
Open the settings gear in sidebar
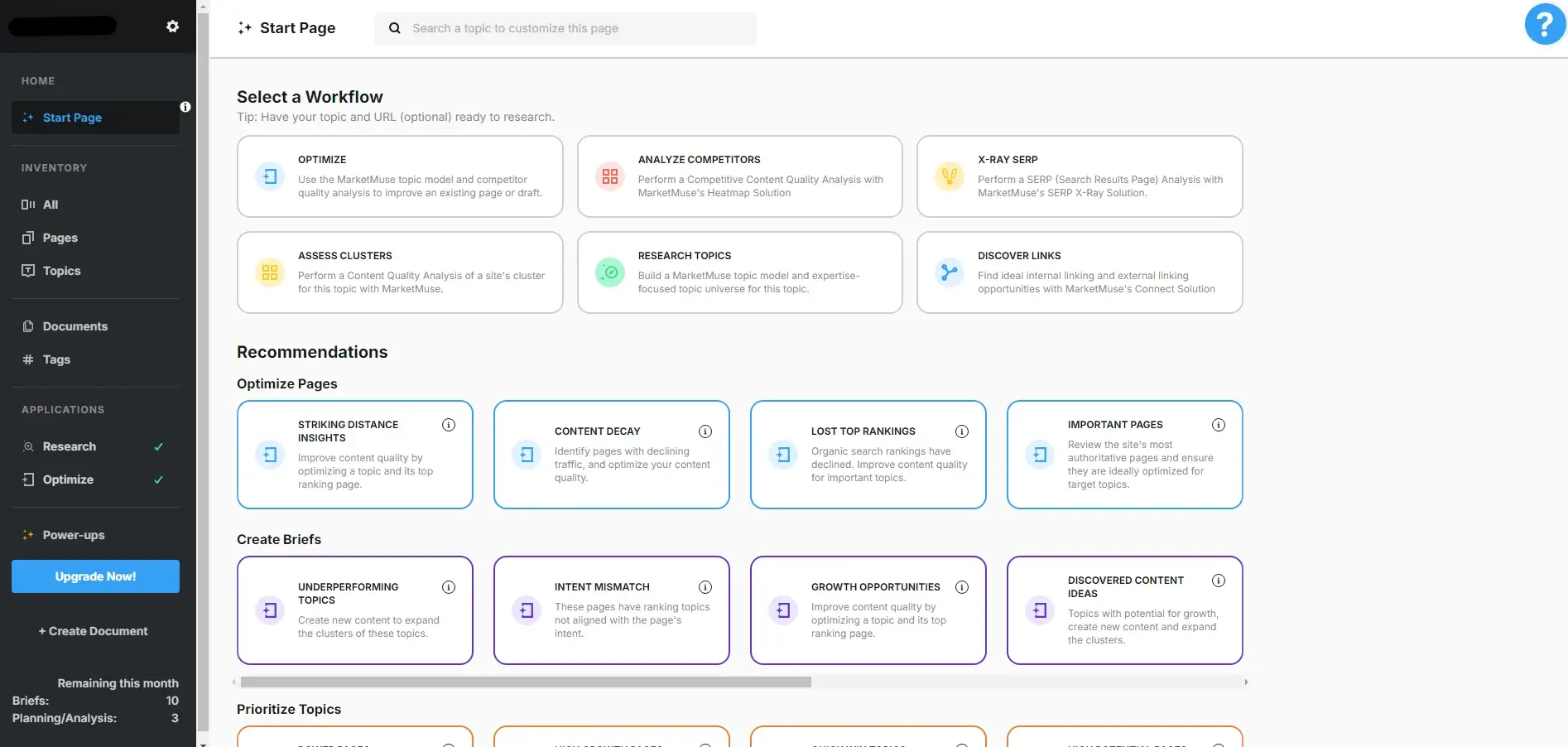pyautogui.click(x=172, y=27)
